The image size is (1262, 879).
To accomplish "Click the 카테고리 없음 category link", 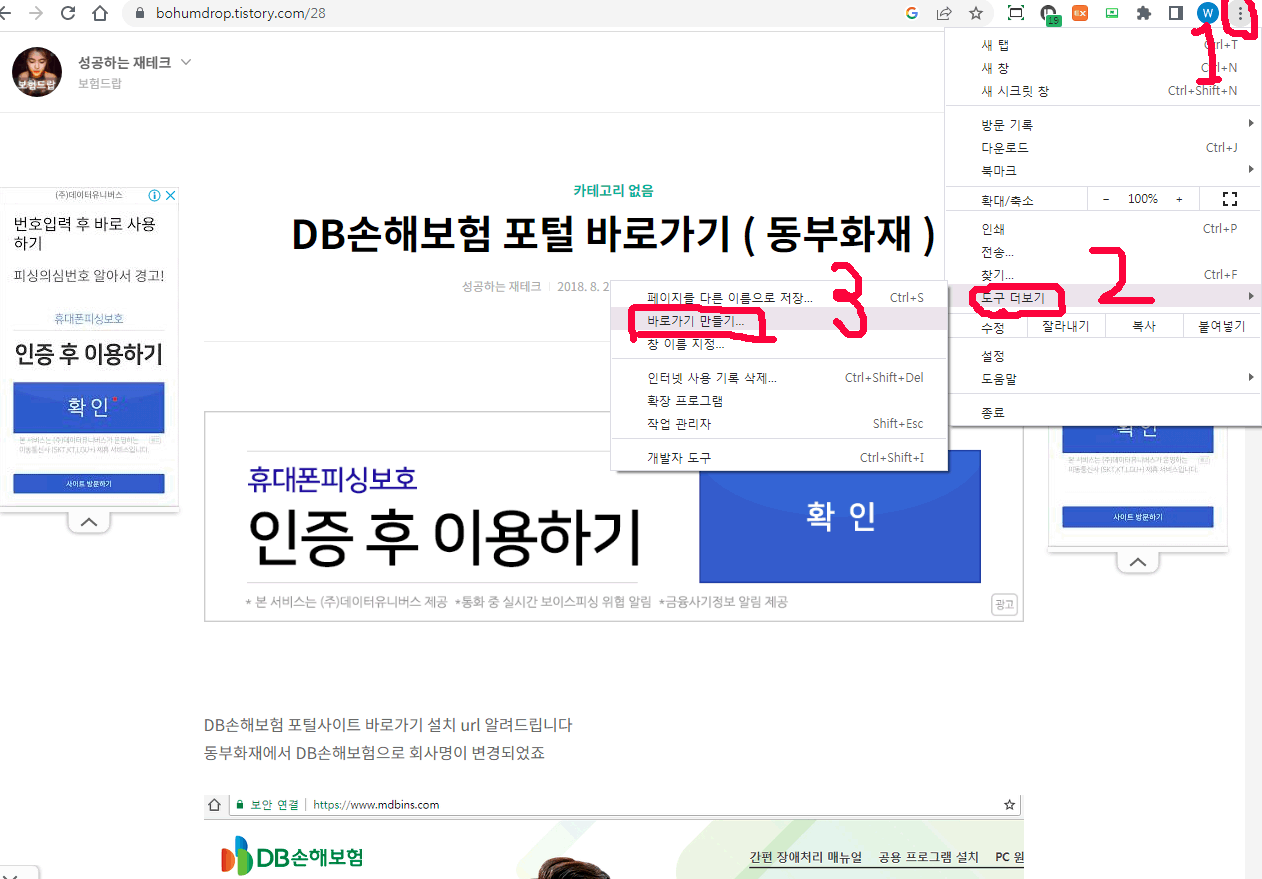I will coord(613,190).
